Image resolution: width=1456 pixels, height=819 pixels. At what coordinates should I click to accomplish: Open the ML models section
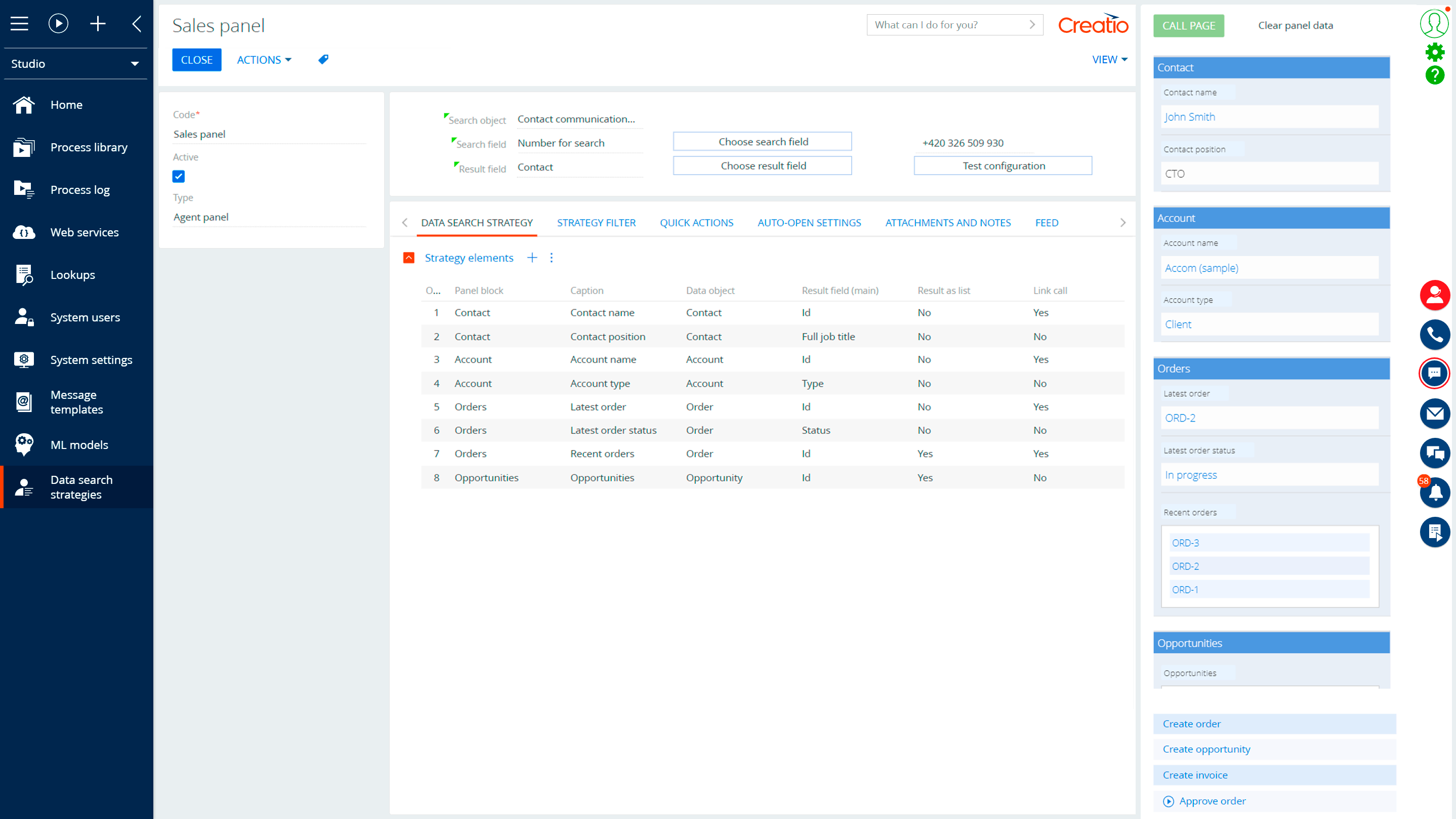pyautogui.click(x=79, y=445)
